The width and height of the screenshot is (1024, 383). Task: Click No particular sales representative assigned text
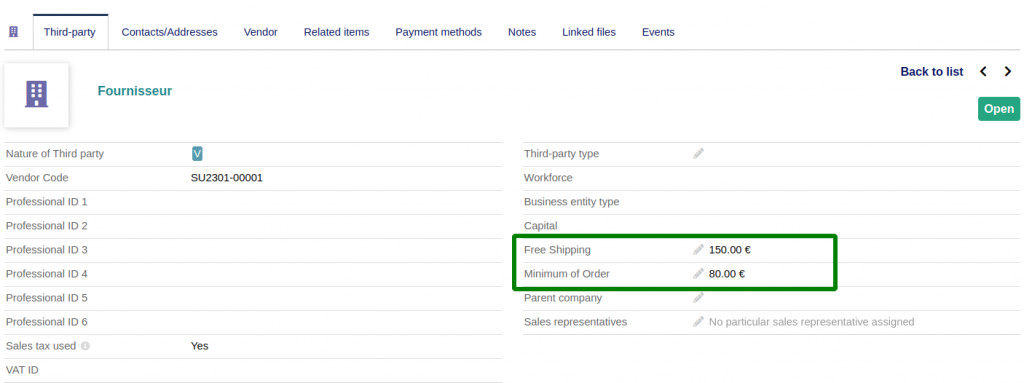[812, 322]
